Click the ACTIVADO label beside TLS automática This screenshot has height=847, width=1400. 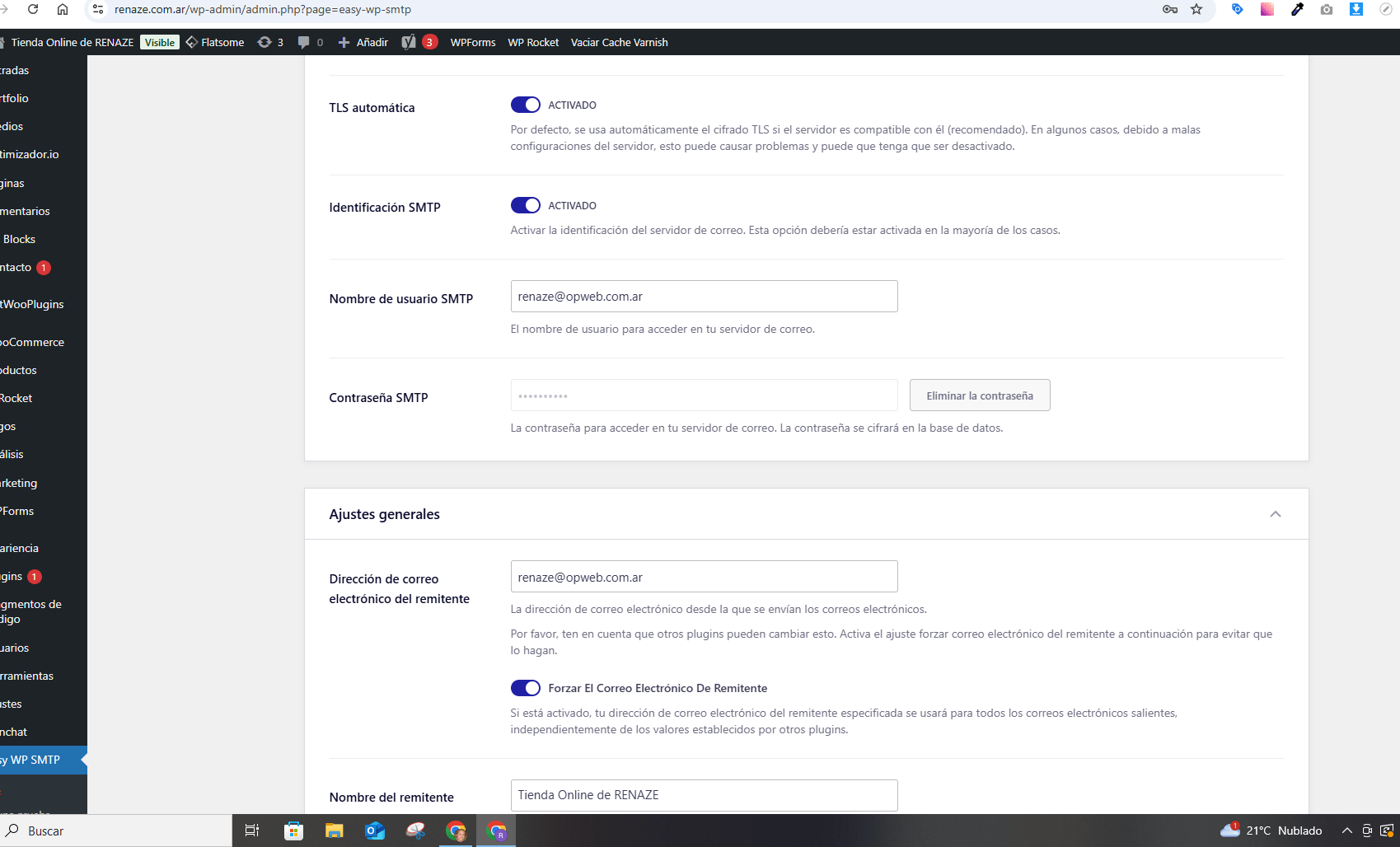[572, 105]
